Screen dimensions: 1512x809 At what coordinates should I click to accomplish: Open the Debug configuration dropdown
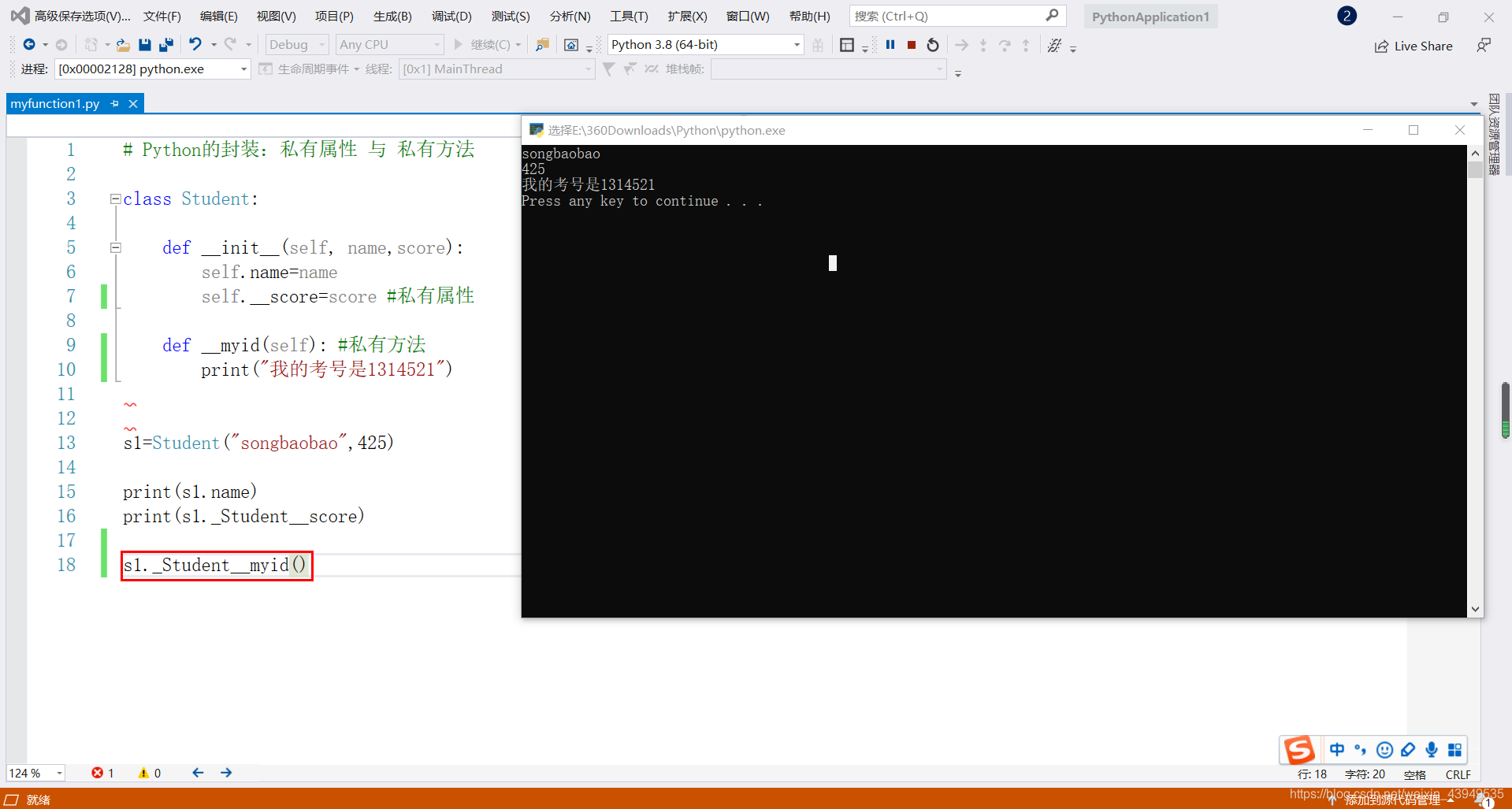296,45
